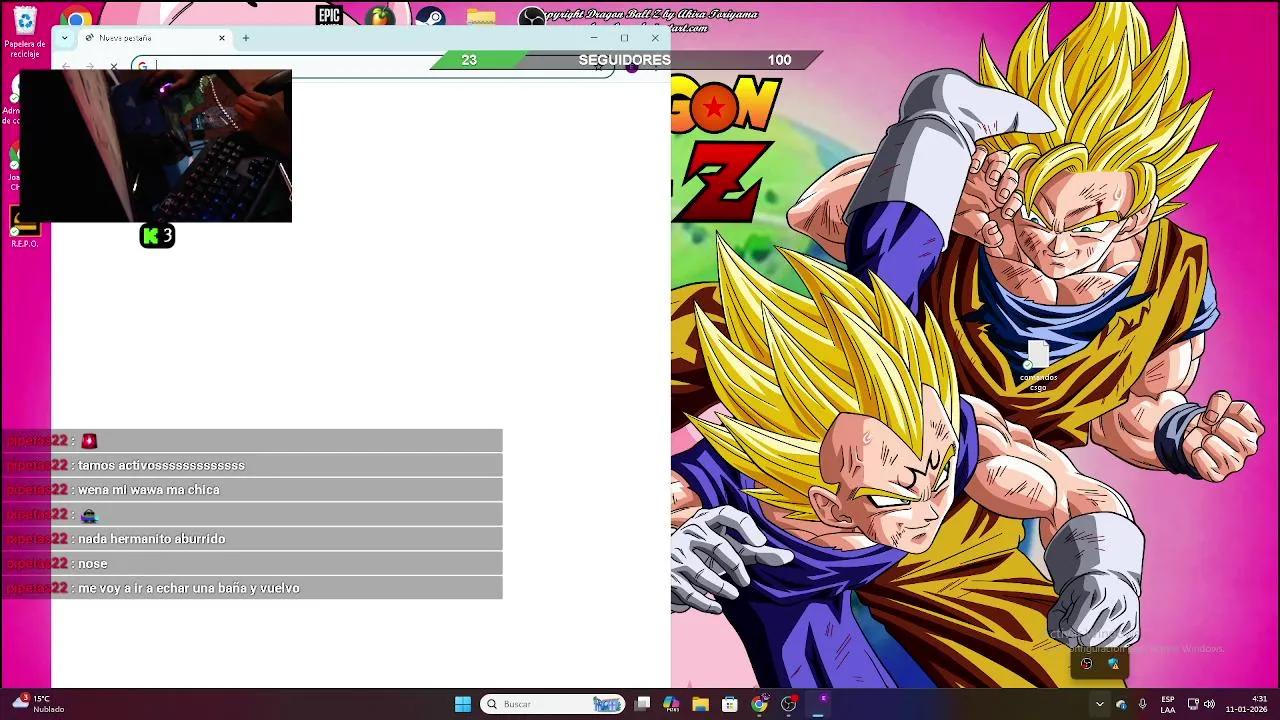The height and width of the screenshot is (720, 1280).
Task: Select the 'Nueva pestaña' Chrome tab
Action: 155,38
